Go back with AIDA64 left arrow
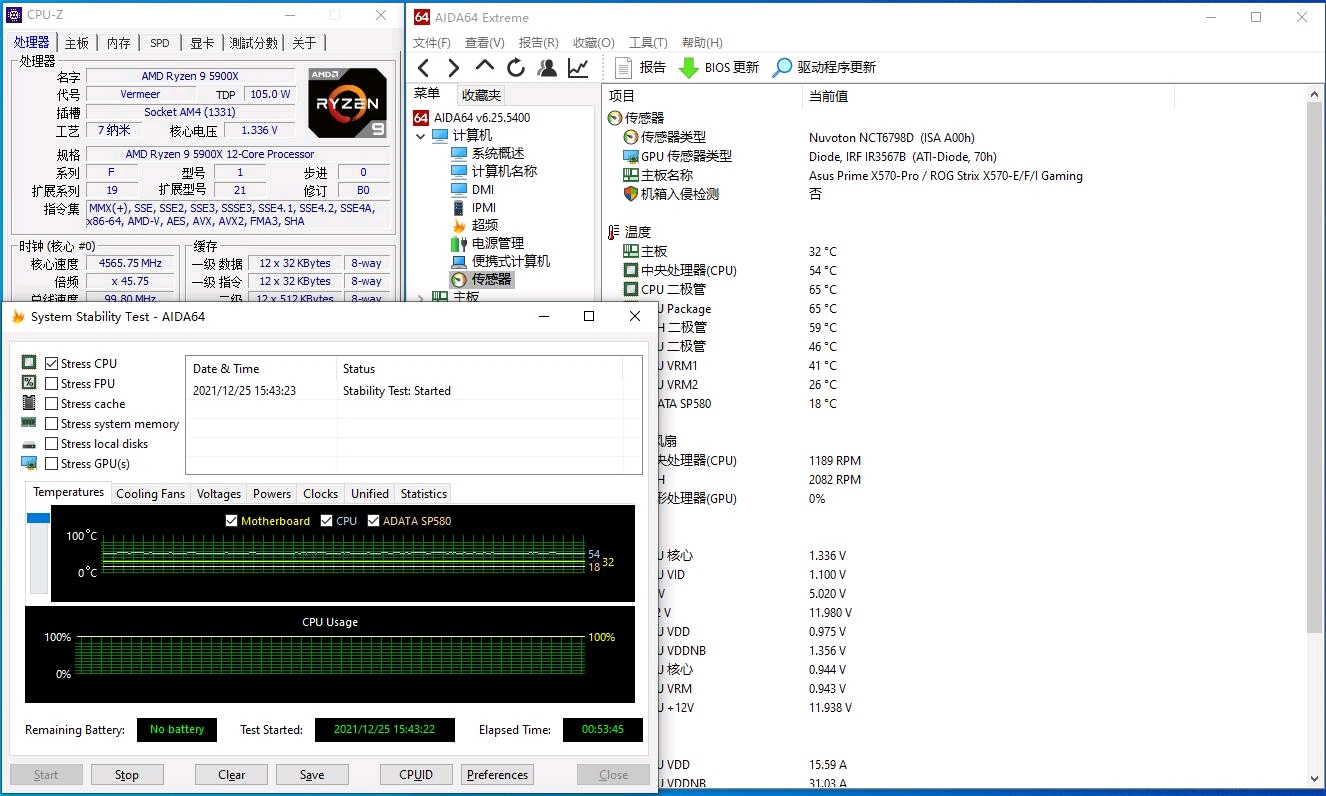This screenshot has height=796, width=1326. tap(424, 67)
